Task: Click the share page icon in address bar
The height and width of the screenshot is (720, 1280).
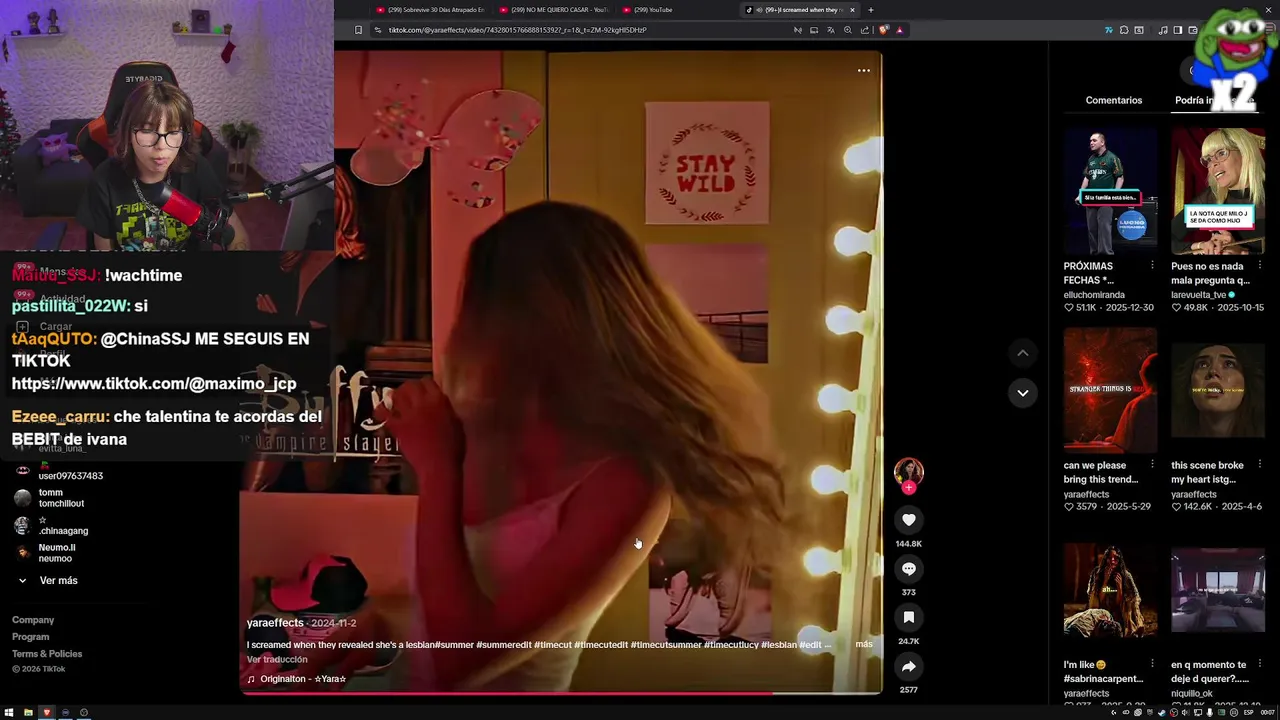Action: click(x=865, y=30)
